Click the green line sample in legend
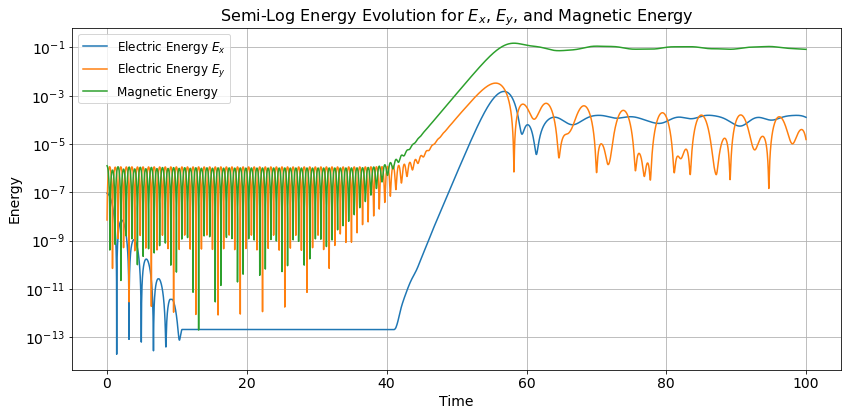Image resolution: width=848 pixels, height=416 pixels. (96, 92)
